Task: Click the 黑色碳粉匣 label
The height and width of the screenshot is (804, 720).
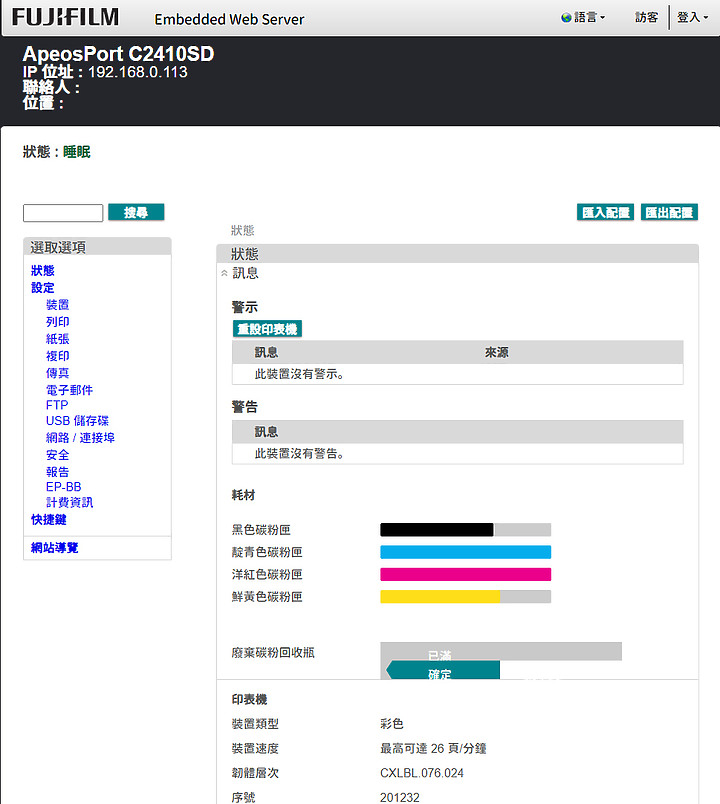Action: tap(261, 530)
